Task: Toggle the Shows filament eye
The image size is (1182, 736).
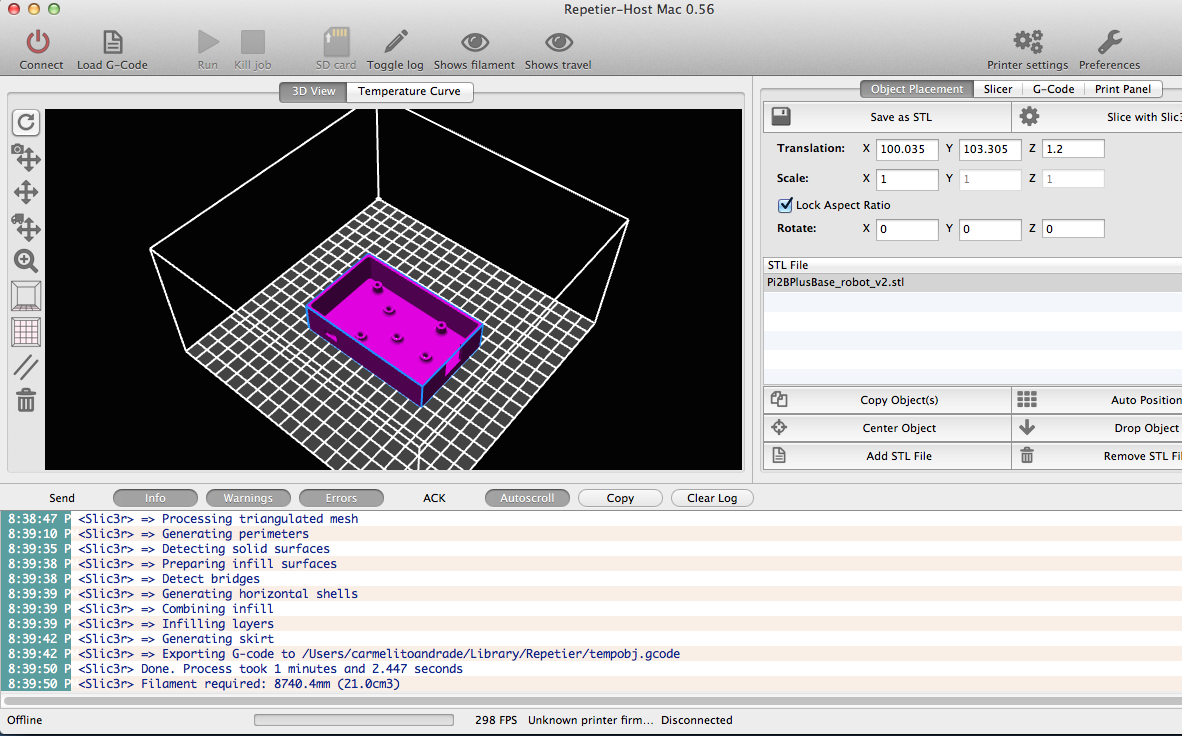Action: (x=474, y=42)
